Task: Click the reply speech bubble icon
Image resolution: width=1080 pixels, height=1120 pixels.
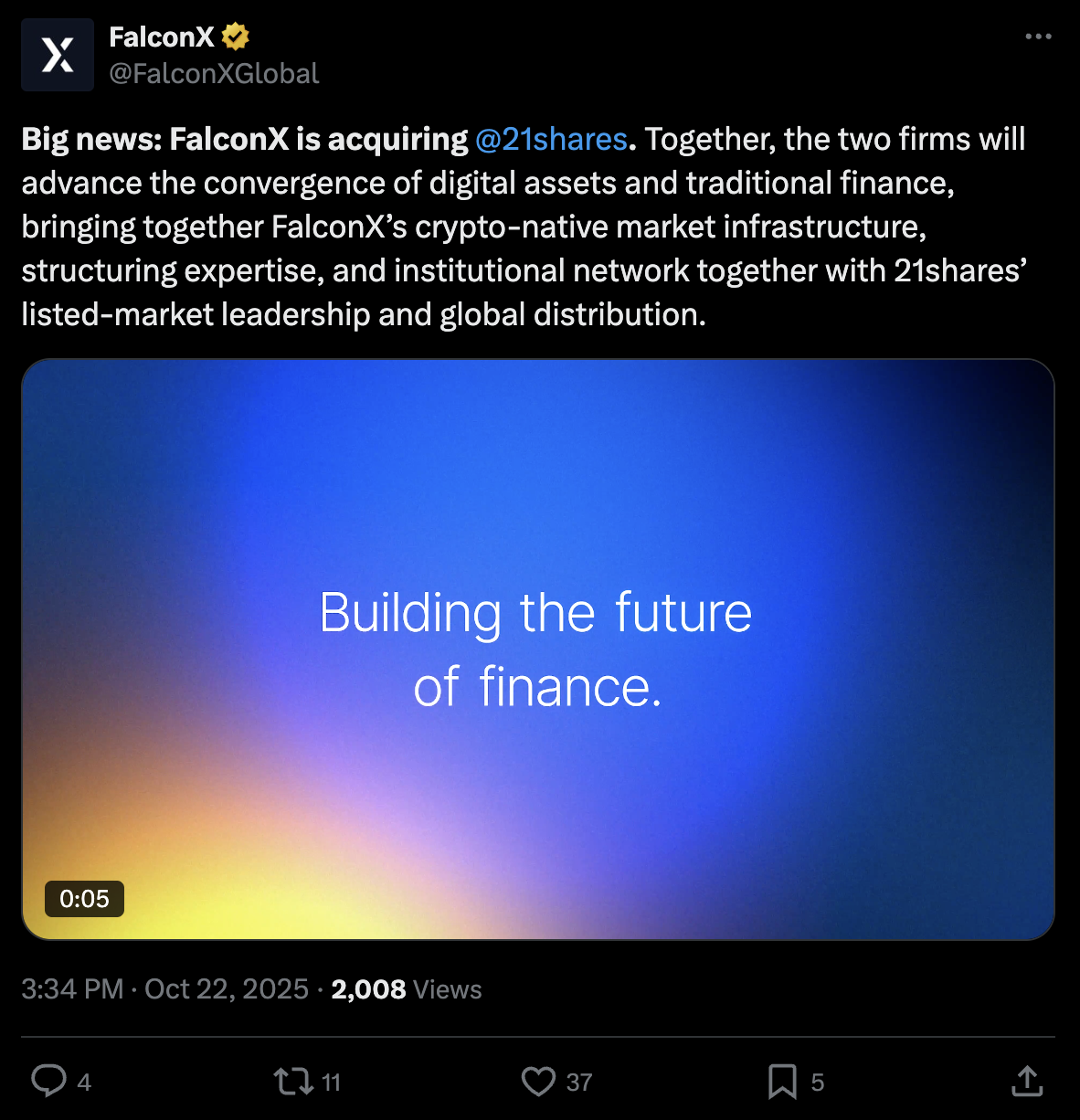Action: coord(48,1081)
